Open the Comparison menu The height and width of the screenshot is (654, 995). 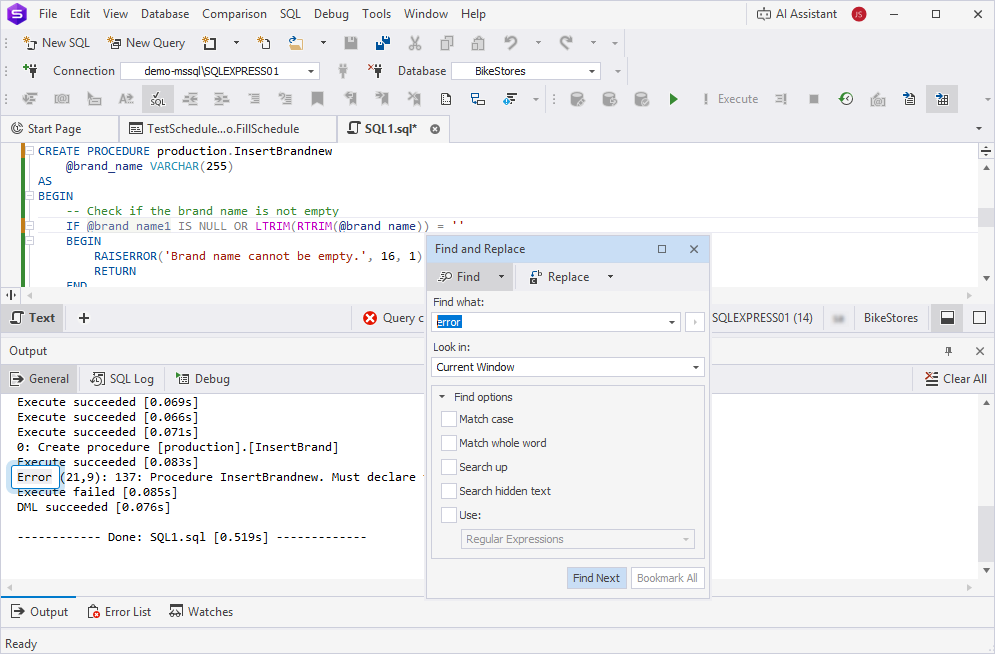[x=234, y=14]
